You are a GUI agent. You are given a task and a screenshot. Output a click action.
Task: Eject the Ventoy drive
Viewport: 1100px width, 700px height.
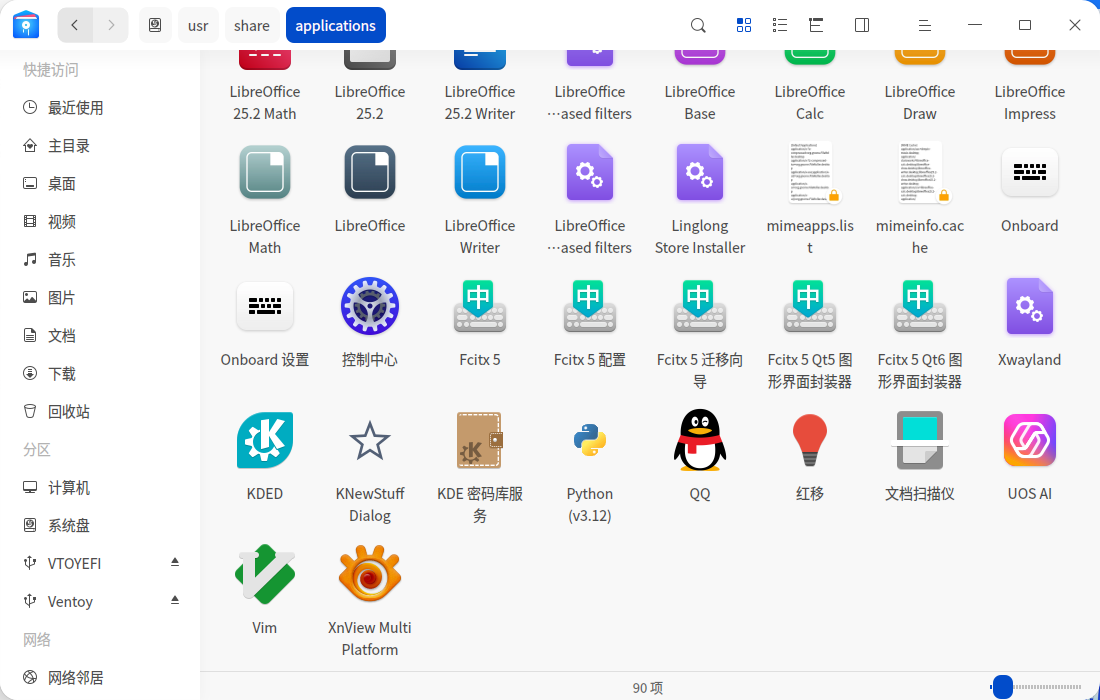pyautogui.click(x=175, y=600)
